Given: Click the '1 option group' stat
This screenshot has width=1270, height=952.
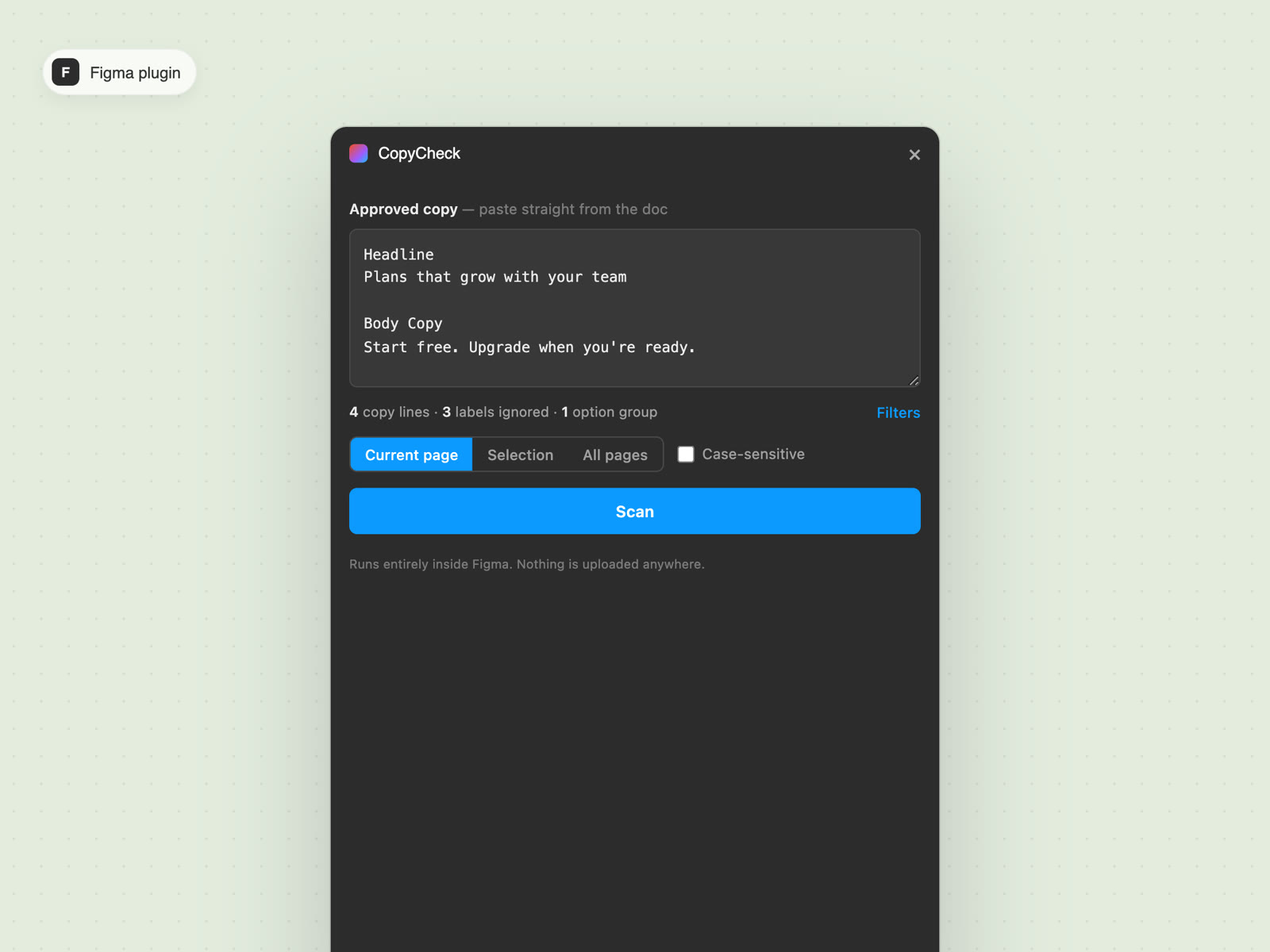Looking at the screenshot, I should (x=609, y=412).
